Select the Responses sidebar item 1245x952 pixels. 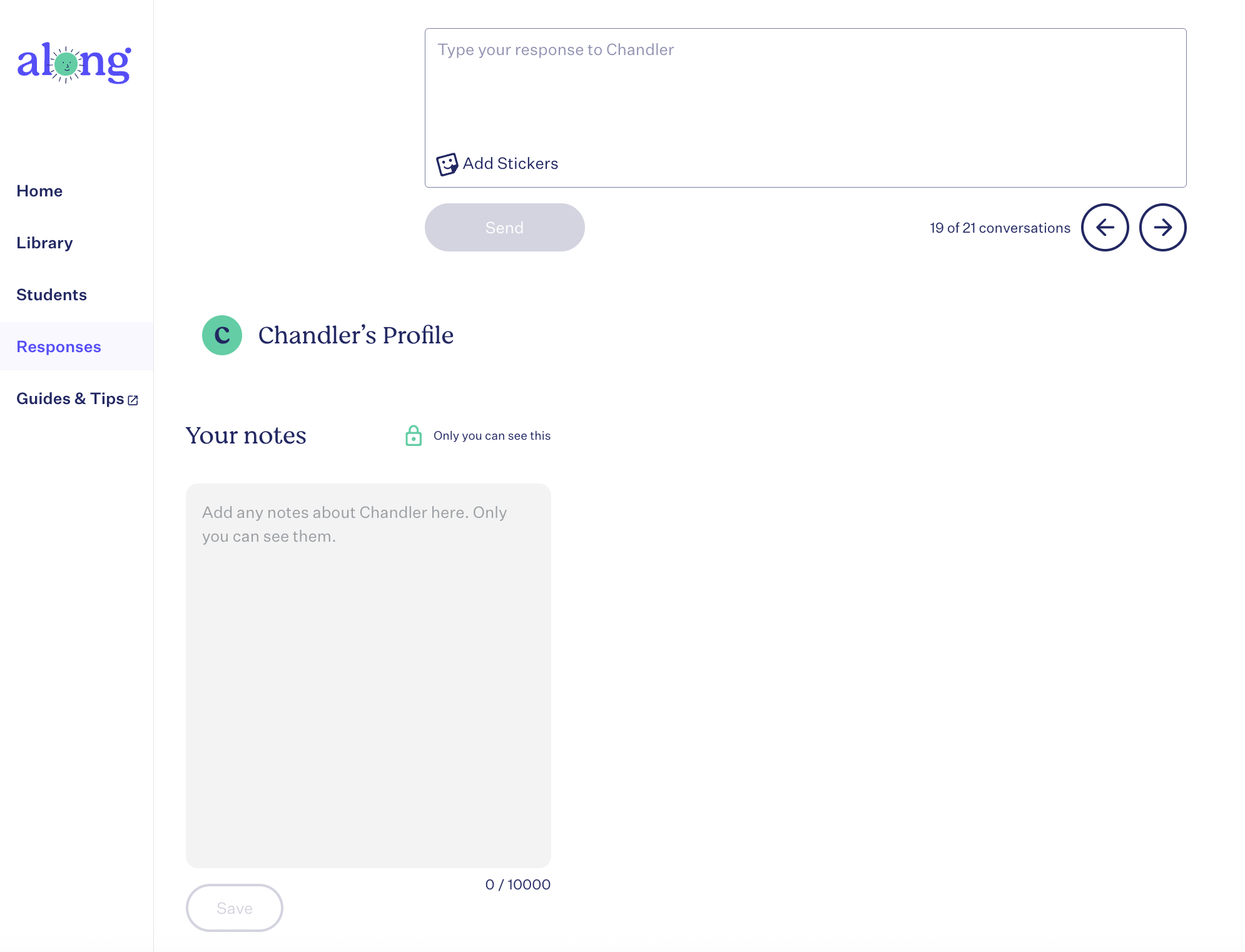pos(59,347)
